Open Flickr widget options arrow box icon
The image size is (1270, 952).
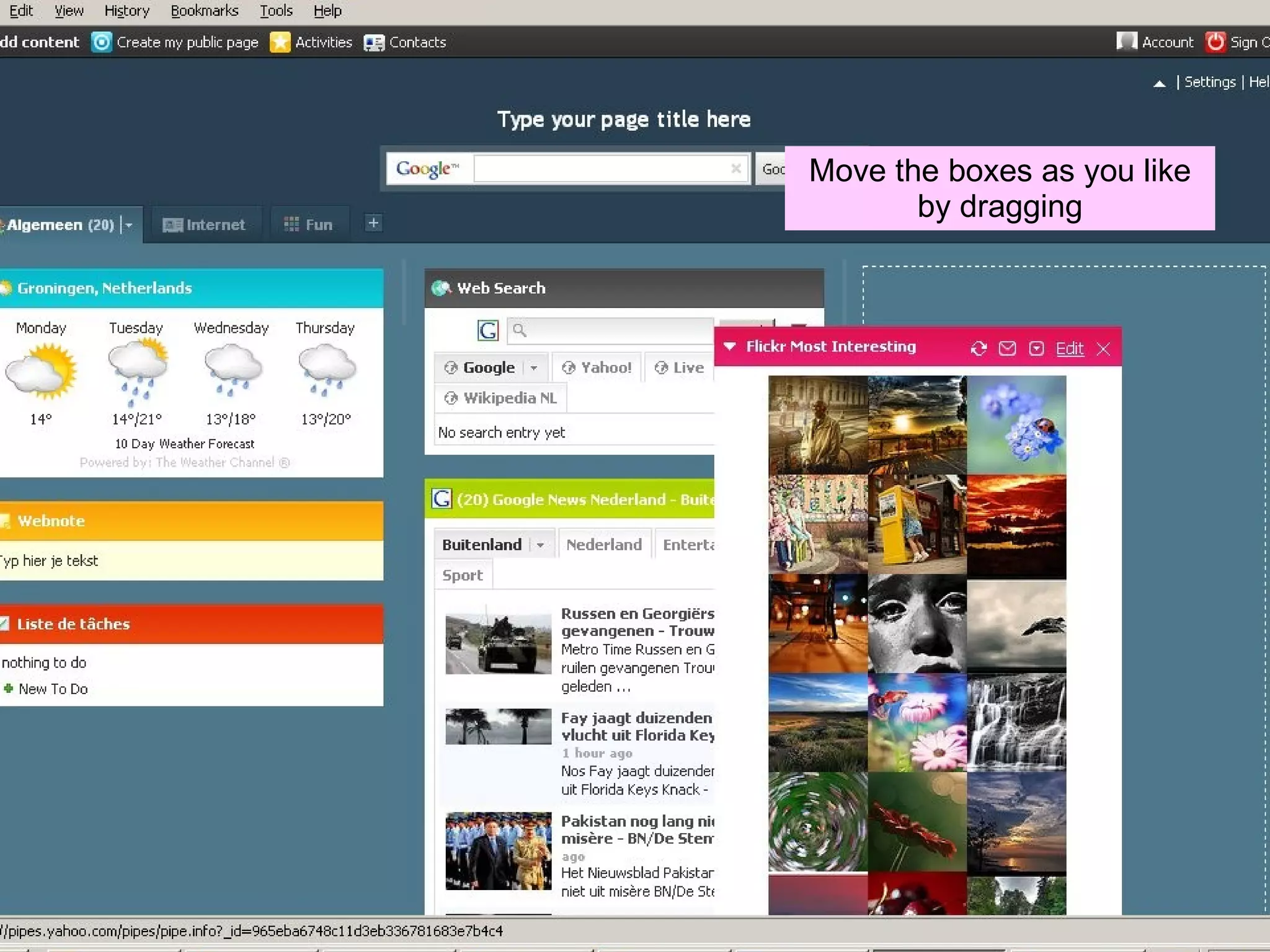[1036, 348]
